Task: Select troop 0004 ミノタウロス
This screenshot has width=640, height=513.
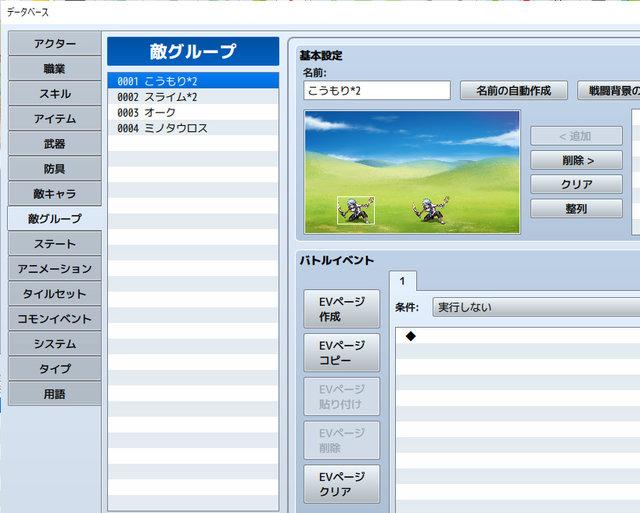Action: [193, 128]
